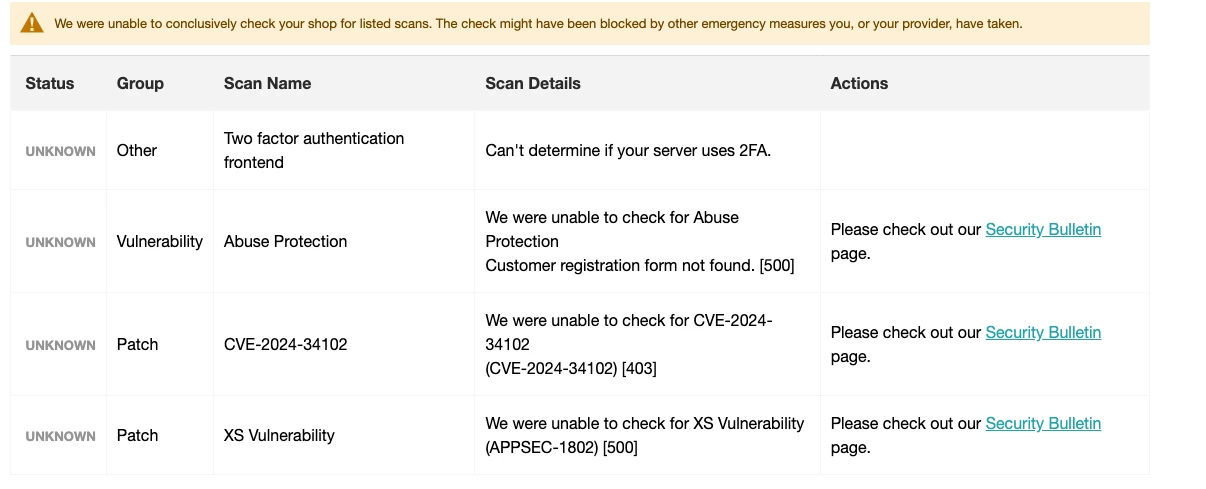
Task: Open Security Bulletin link in CVE-2024-34102 row
Action: (1043, 333)
